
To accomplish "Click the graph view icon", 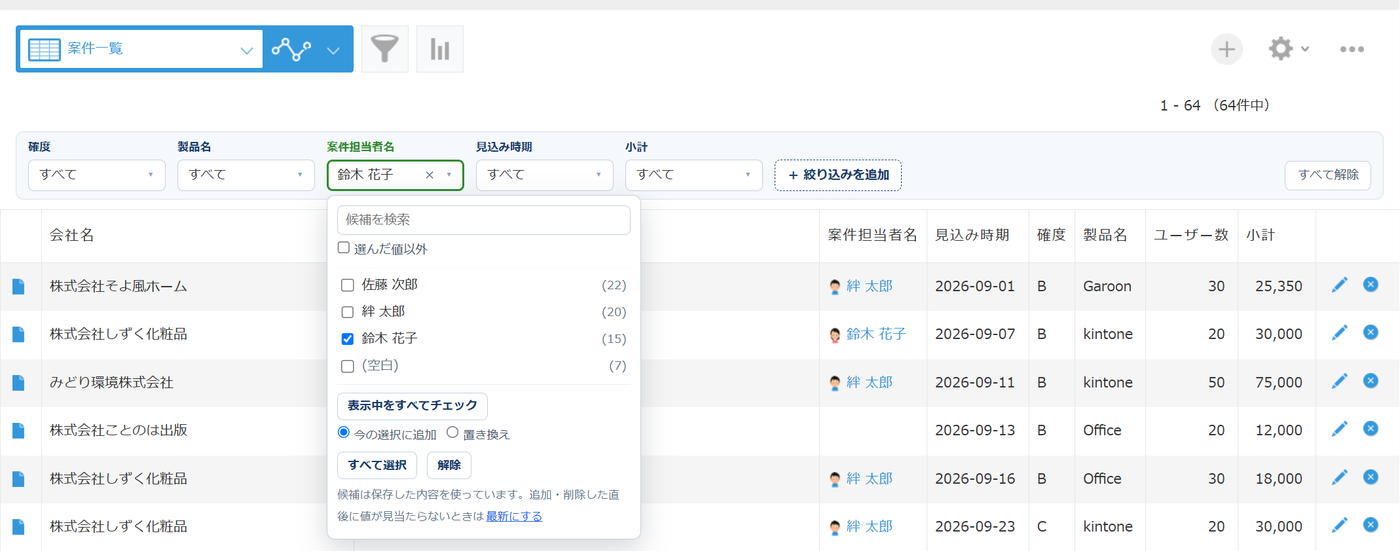I will 291,49.
